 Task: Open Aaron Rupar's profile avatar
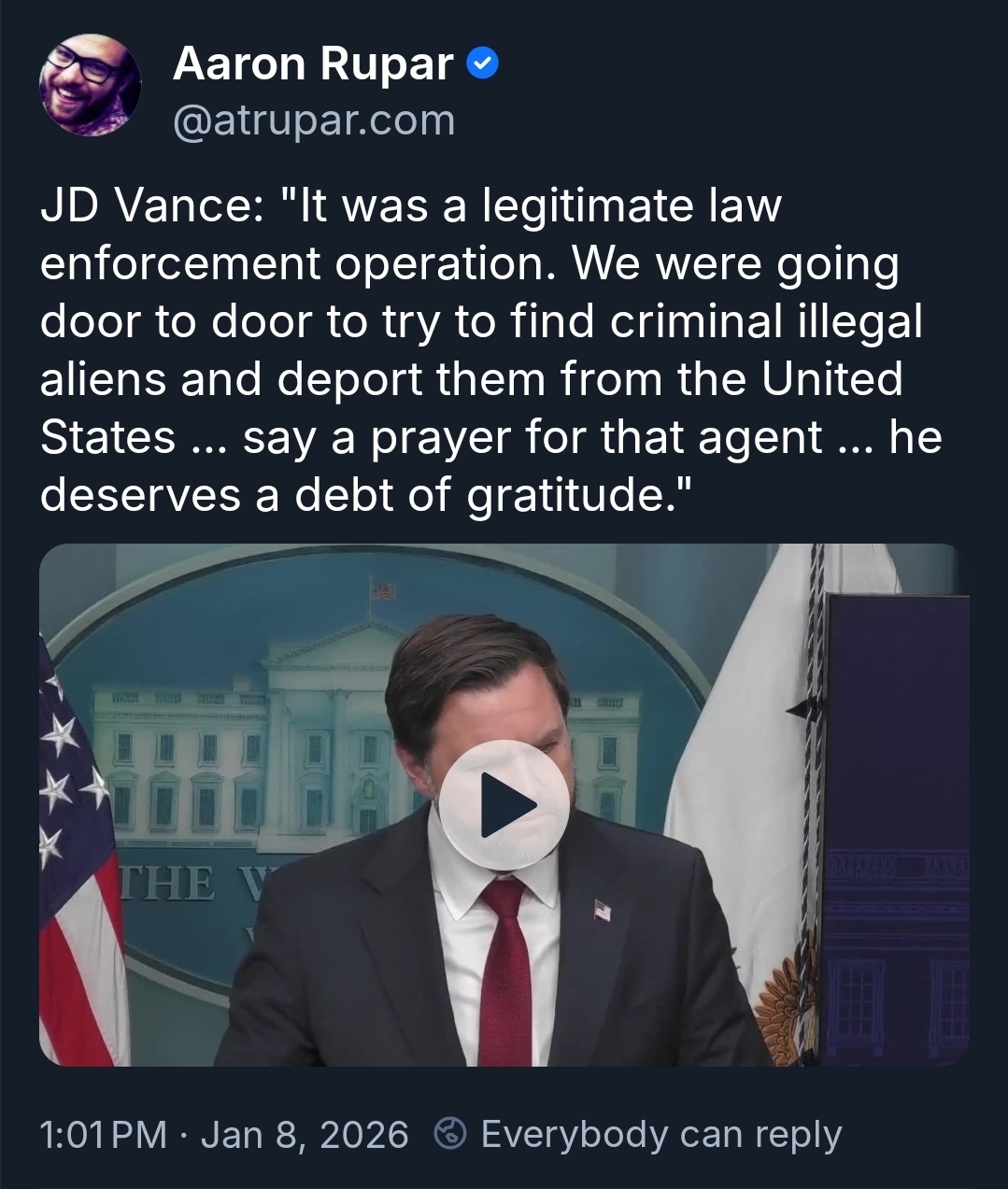point(90,85)
